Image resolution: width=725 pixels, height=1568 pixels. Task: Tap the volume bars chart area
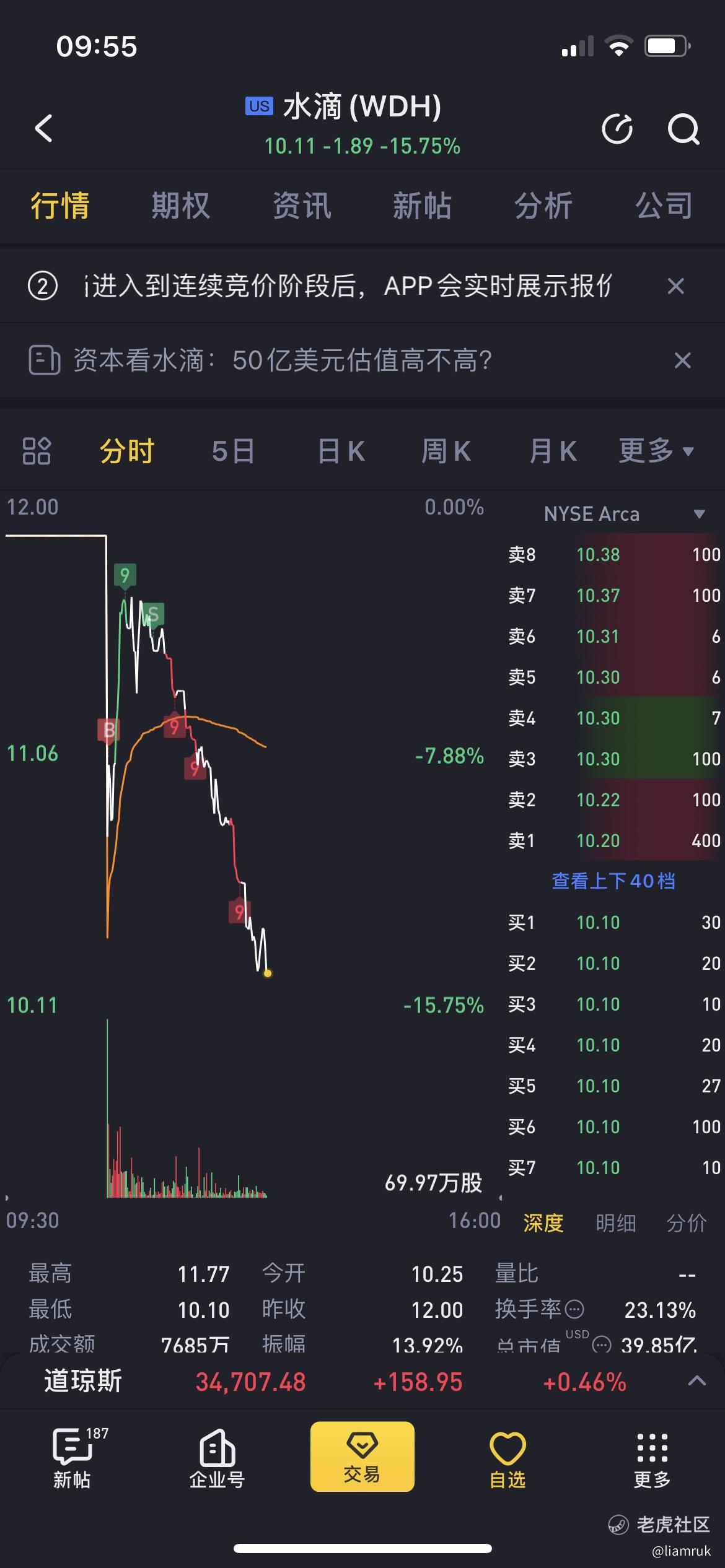pos(187,1108)
